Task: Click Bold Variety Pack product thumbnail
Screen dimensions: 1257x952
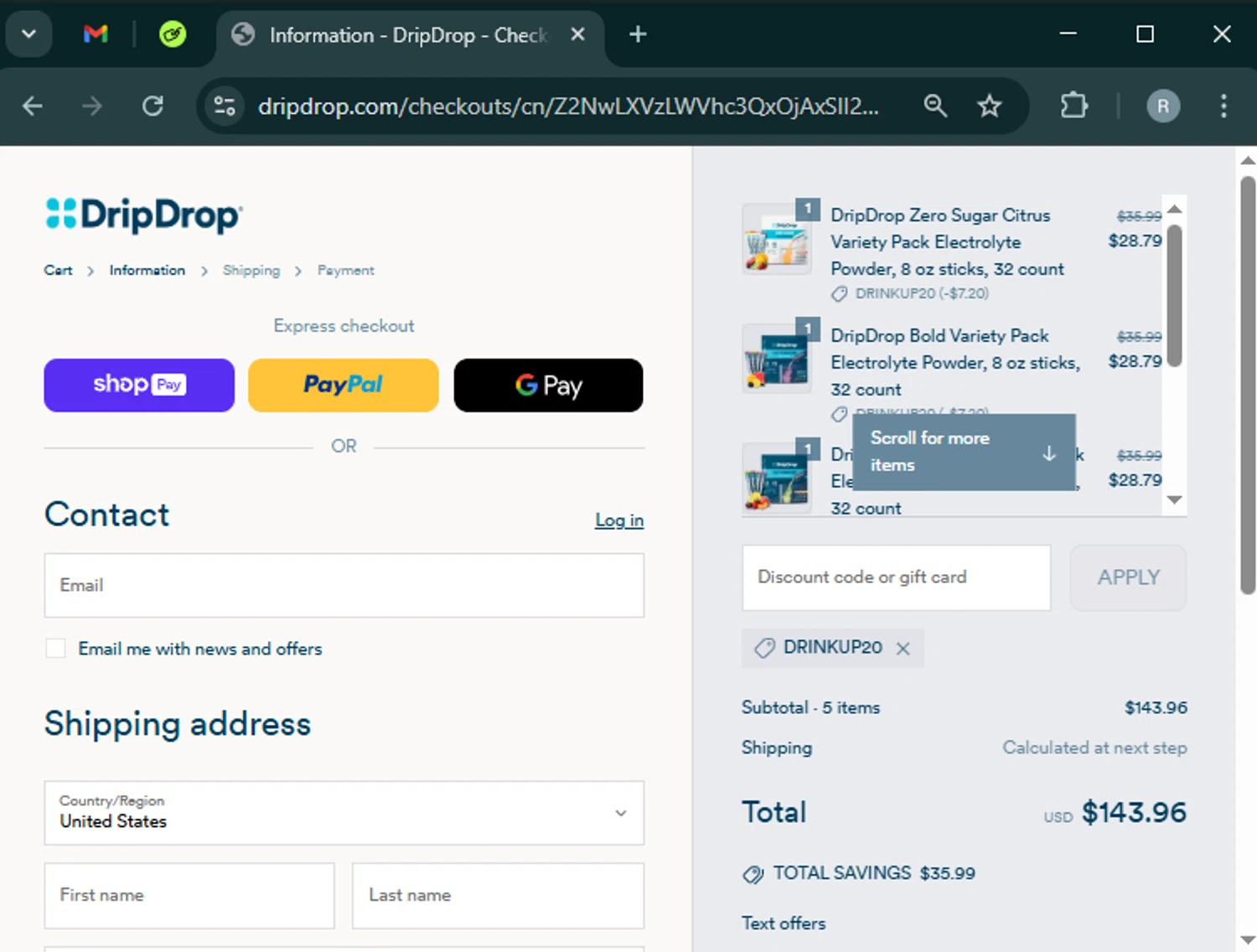Action: [x=777, y=359]
